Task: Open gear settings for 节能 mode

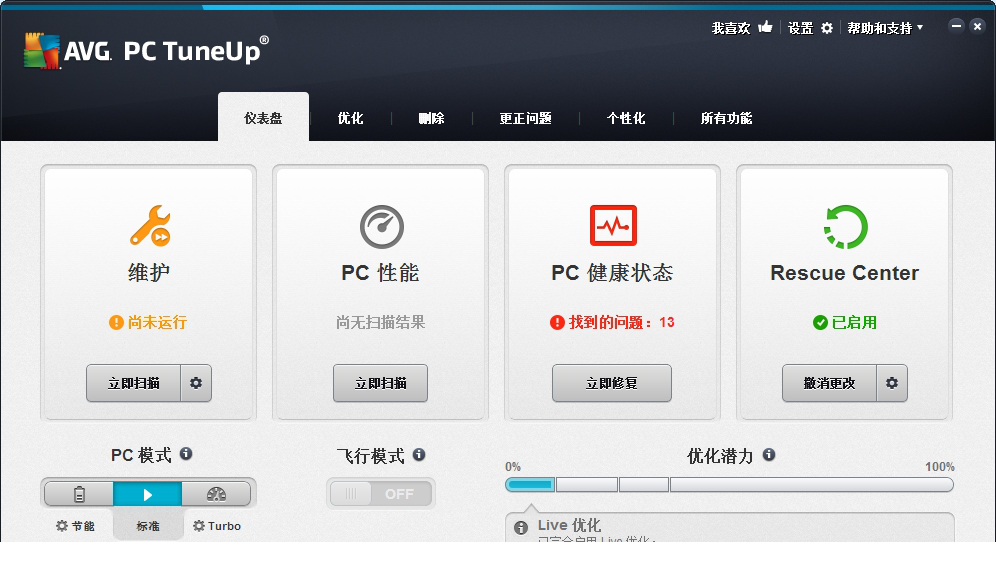Action: click(x=62, y=526)
